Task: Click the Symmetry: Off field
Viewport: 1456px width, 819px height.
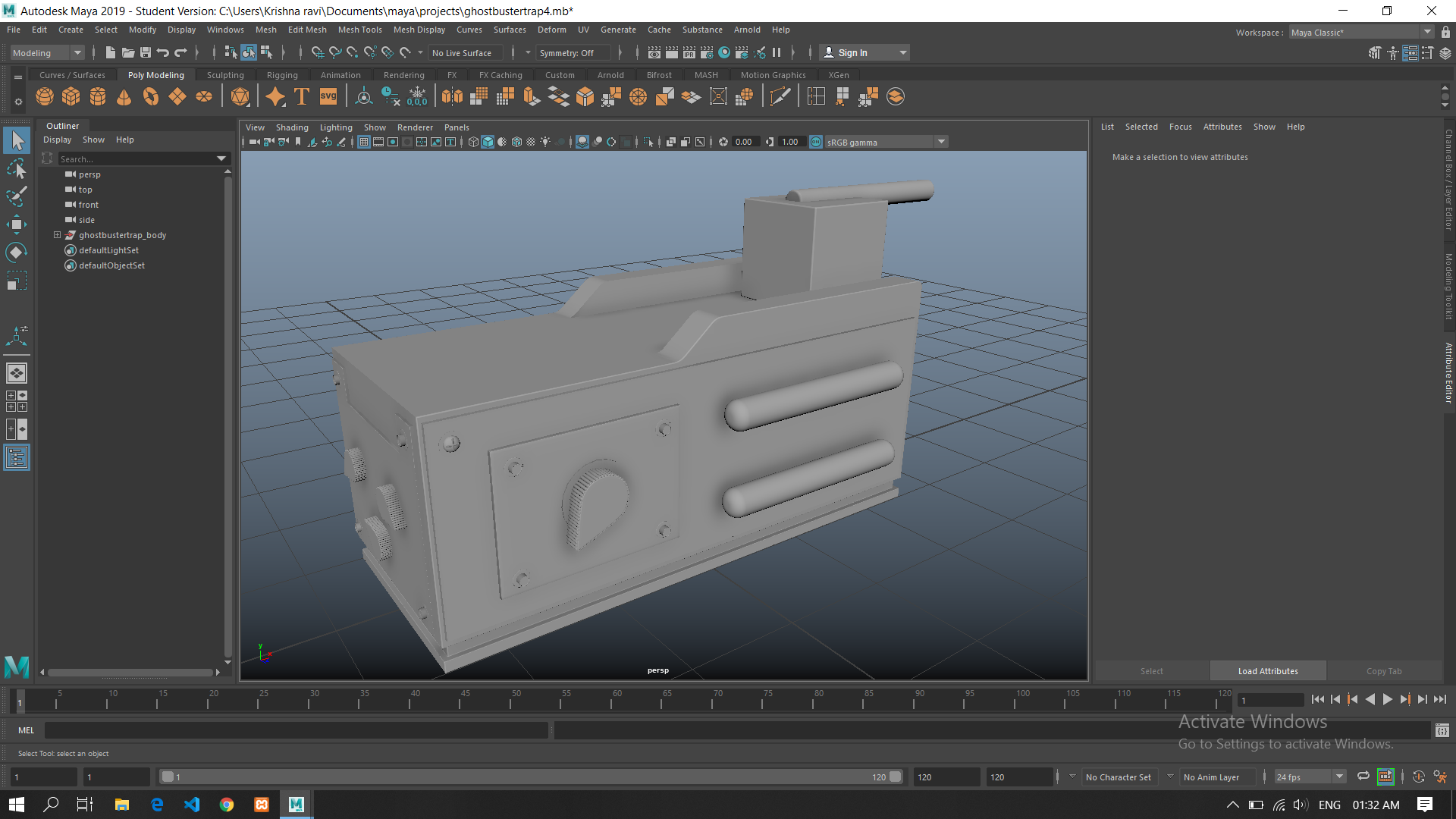Action: coord(573,52)
